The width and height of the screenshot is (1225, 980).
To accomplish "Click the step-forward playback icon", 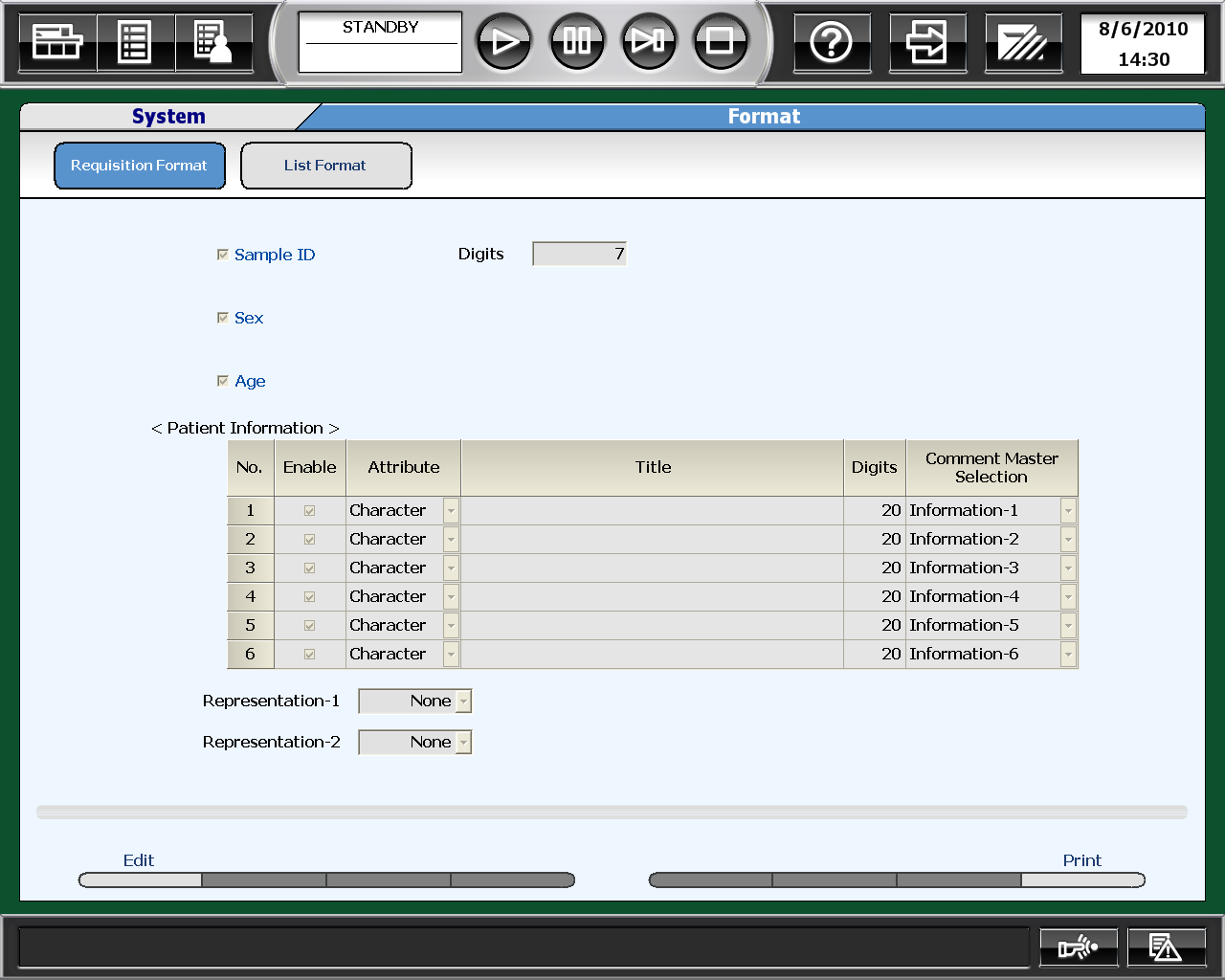I will [x=648, y=41].
